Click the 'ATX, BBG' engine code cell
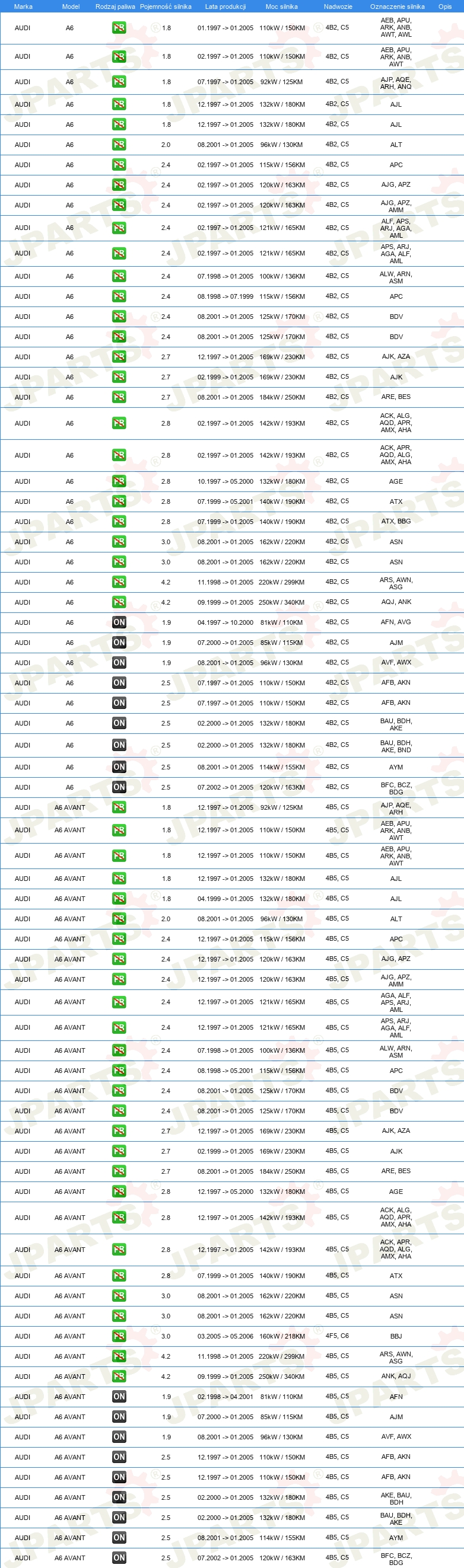Viewport: 464px width, 1568px height. point(396,521)
